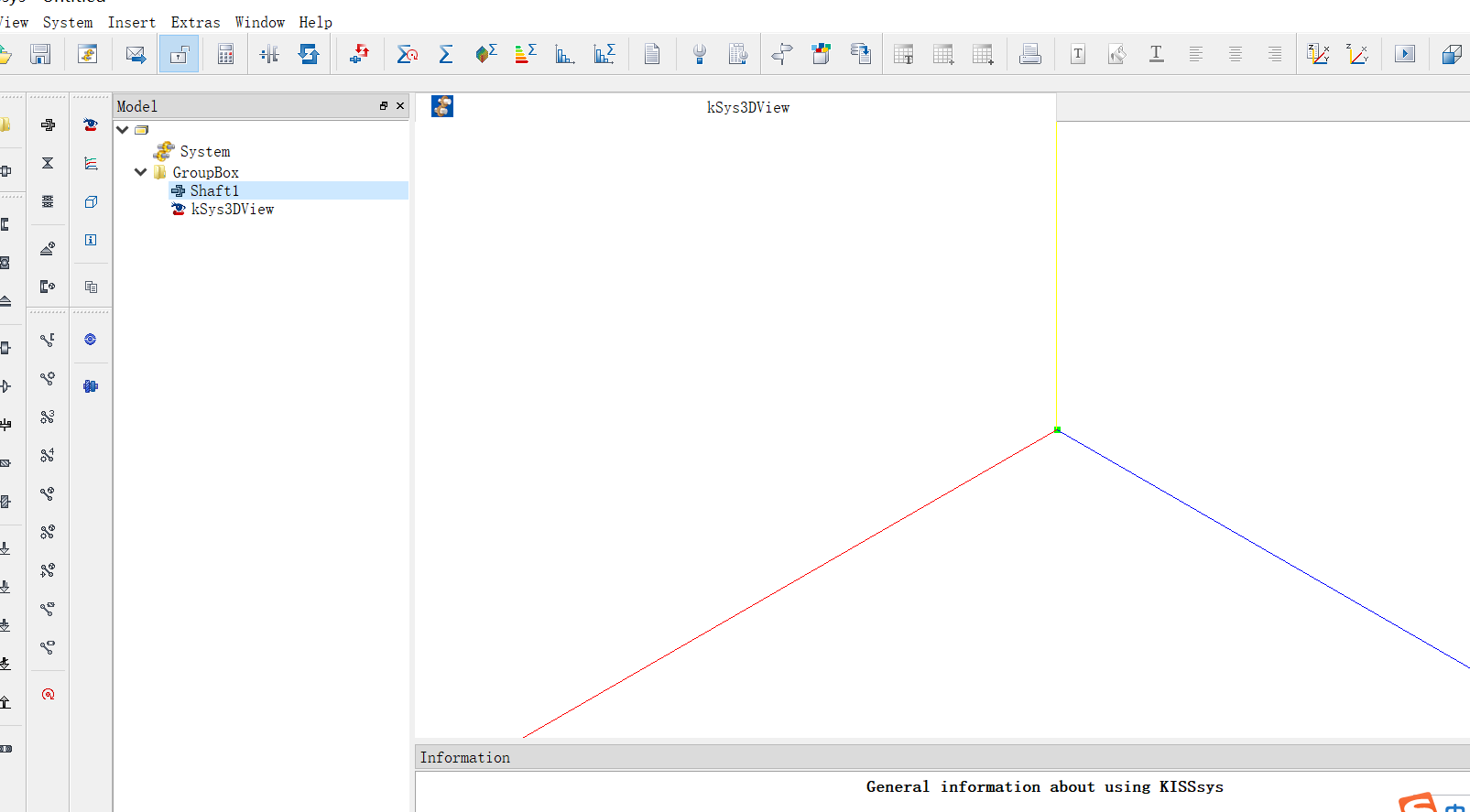Screen dimensions: 1470x812
Task: Click the calculator toolbar icon
Action: coord(225,54)
